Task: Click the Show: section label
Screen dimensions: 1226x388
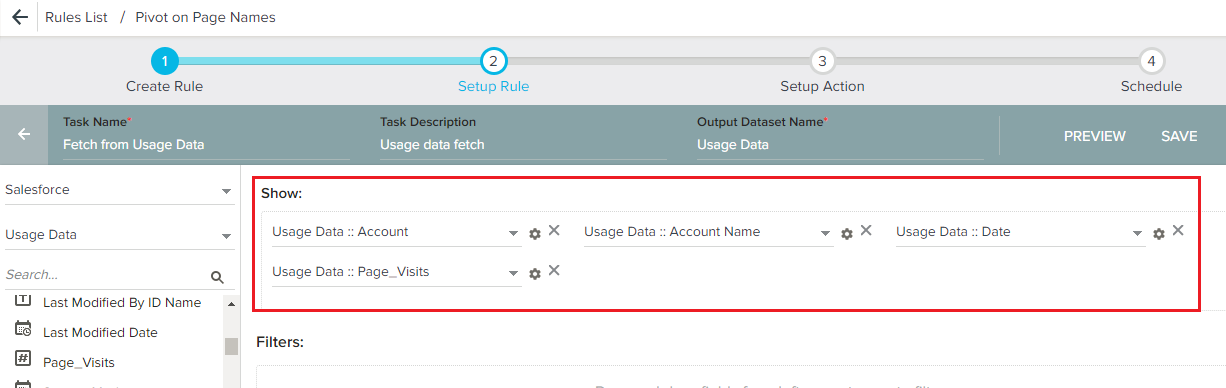Action: click(282, 192)
